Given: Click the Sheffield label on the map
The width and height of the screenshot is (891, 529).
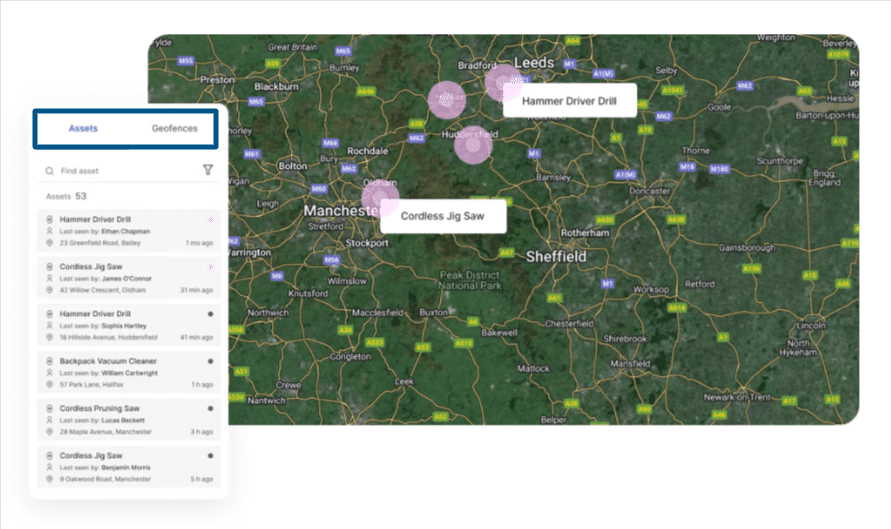Looking at the screenshot, I should point(556,257).
